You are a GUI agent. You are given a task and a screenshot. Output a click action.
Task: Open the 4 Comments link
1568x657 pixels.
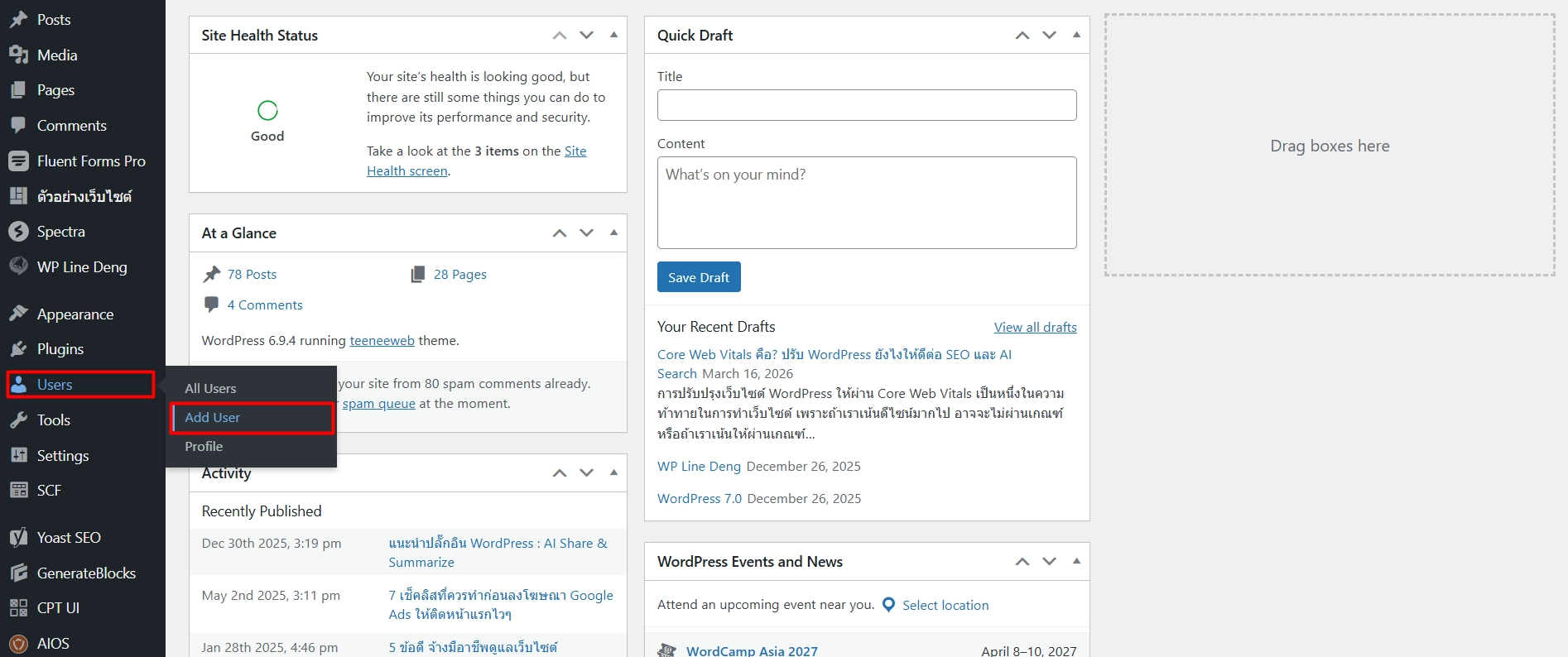(265, 305)
